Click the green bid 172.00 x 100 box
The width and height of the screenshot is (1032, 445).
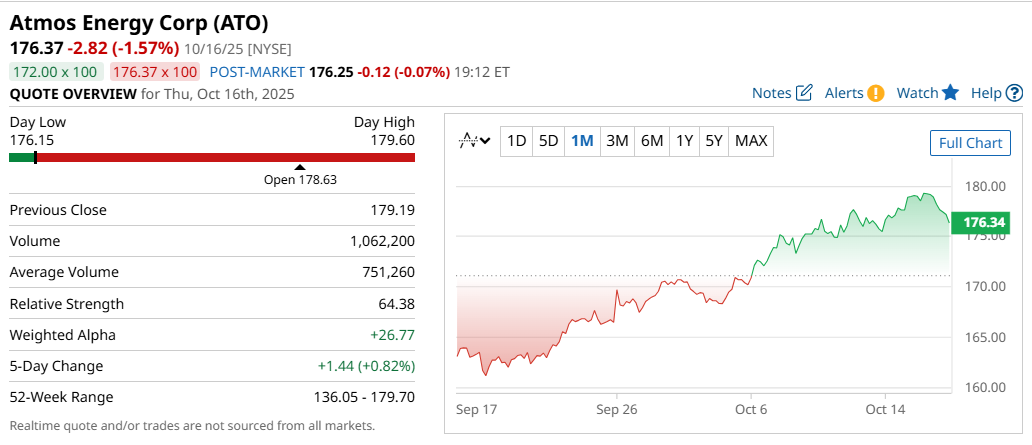tap(55, 72)
